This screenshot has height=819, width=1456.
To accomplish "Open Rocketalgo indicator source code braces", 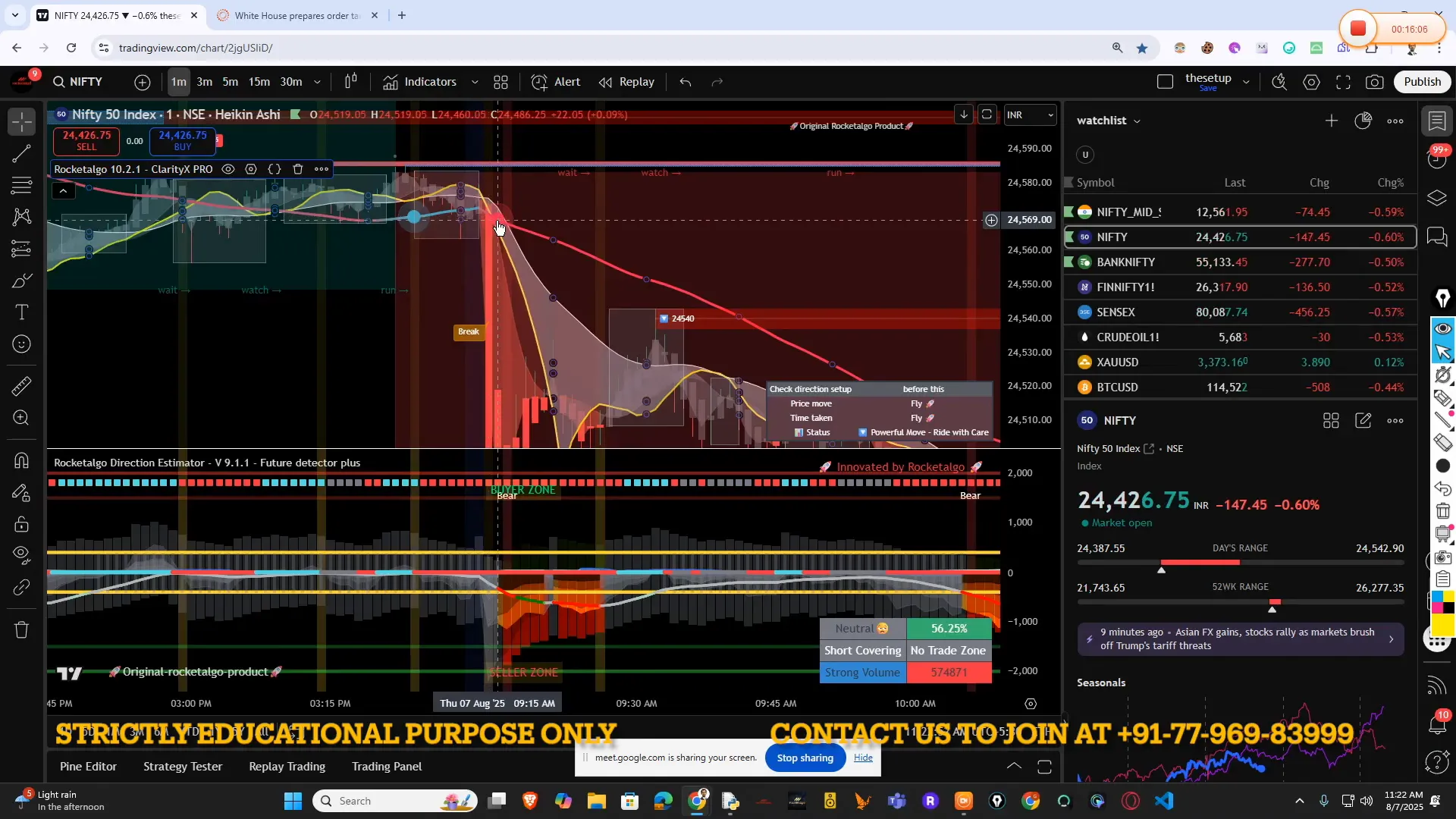I will point(275,169).
